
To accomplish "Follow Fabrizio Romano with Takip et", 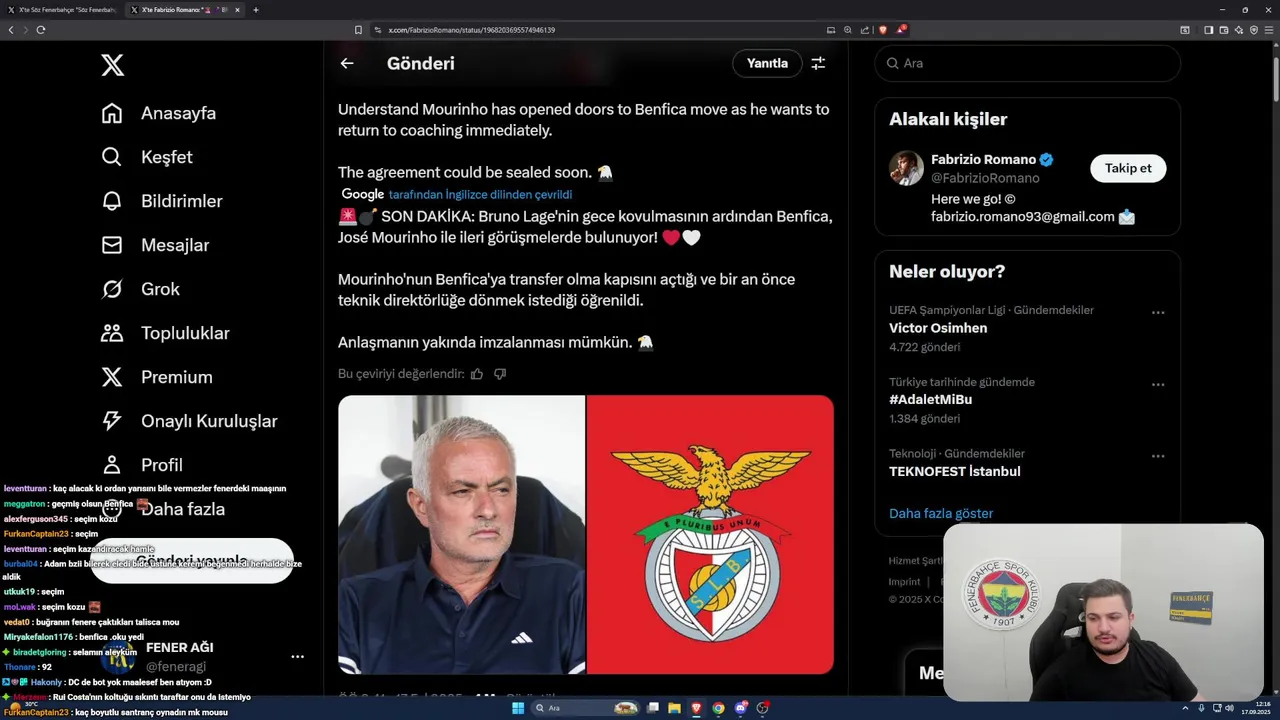I will [x=1128, y=168].
